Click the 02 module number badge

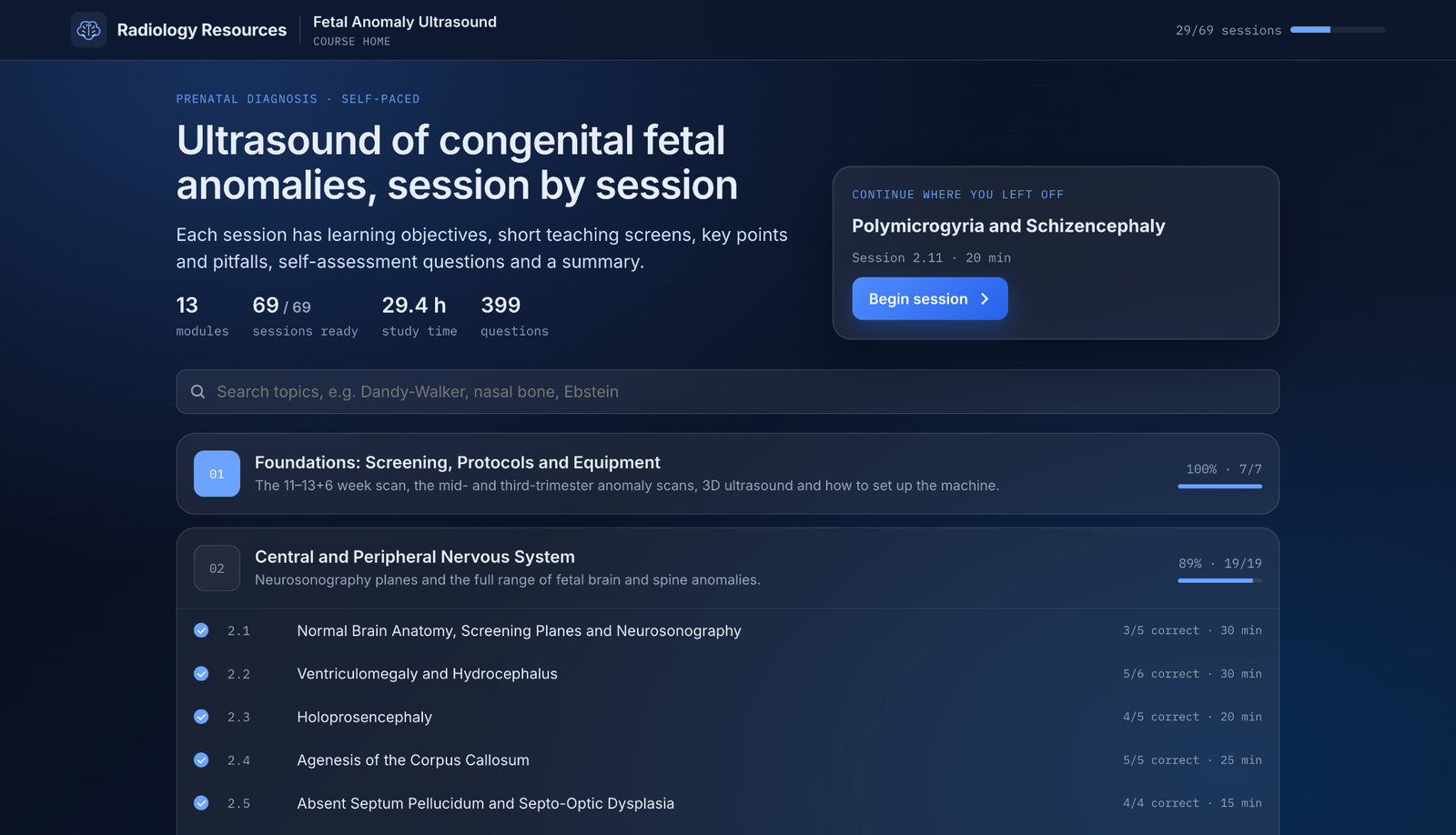(217, 568)
